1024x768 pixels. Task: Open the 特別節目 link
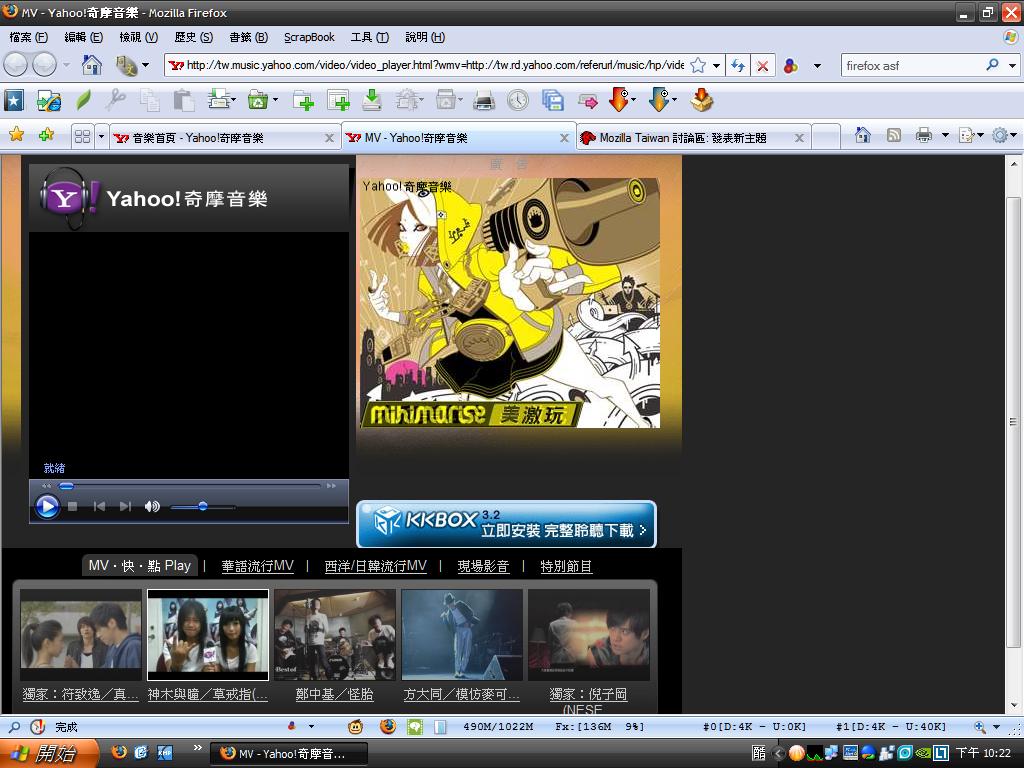tap(566, 566)
